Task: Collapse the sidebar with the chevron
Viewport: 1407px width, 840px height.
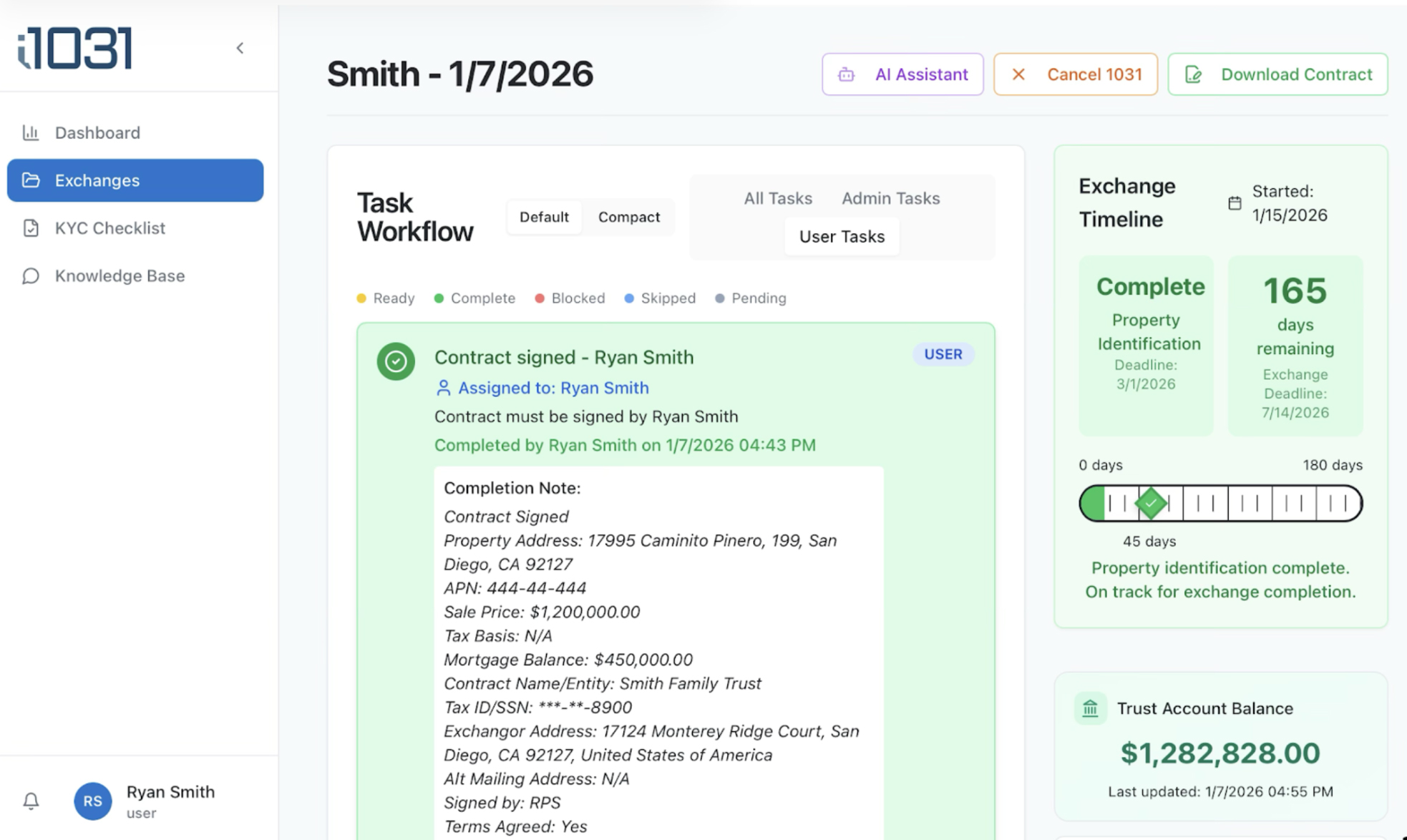Action: (240, 48)
